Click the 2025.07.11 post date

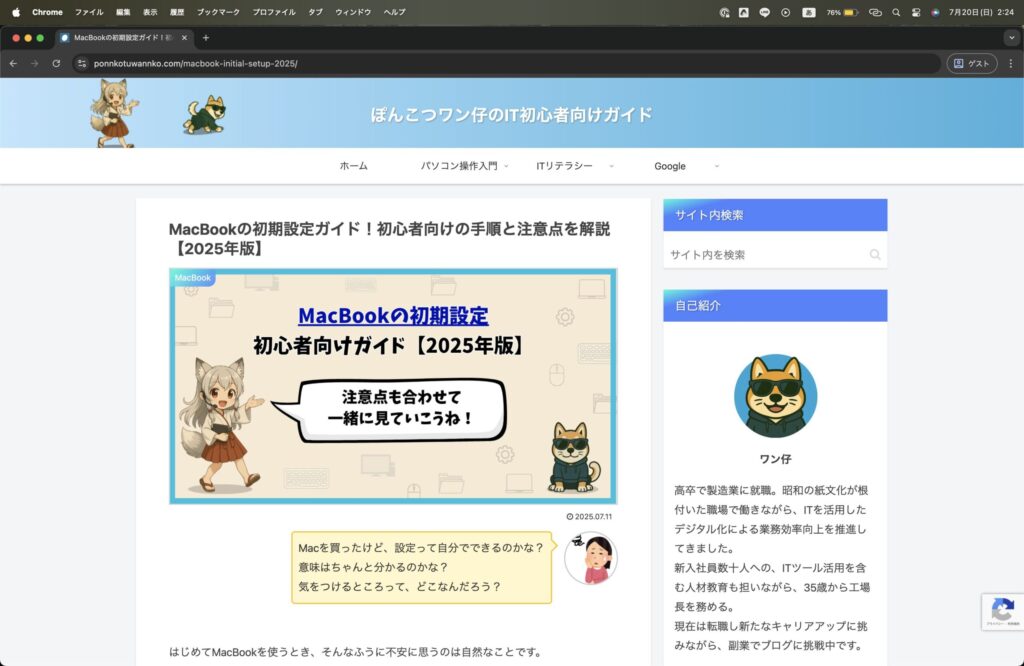[589, 516]
